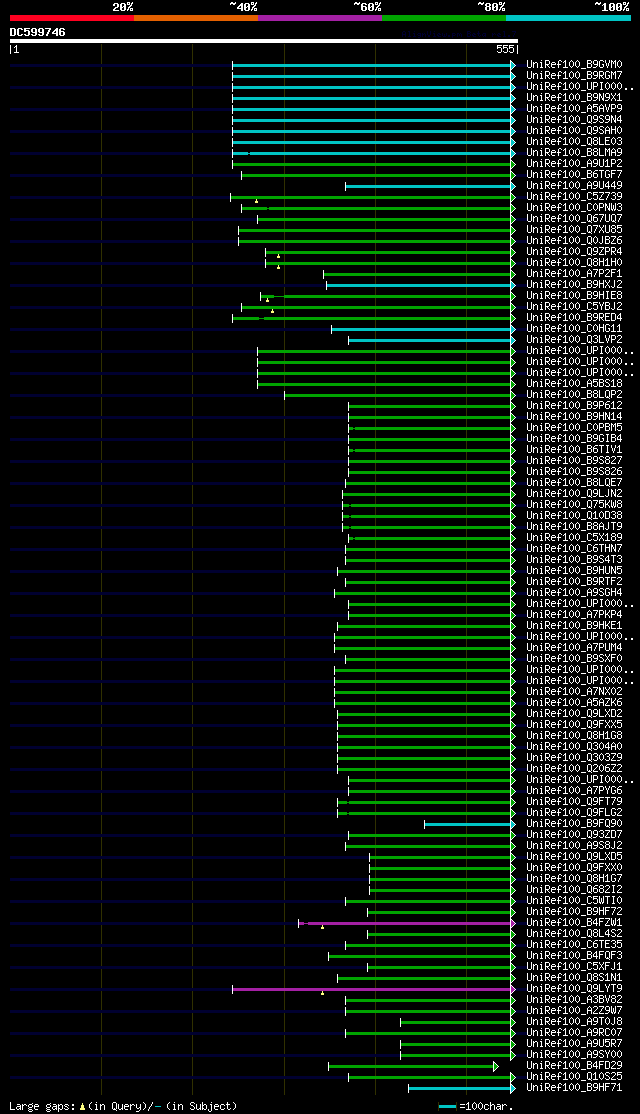640x1114 pixels.
Task: Select the green alignment bar for UniRef100_C0PNW3
Action: pyautogui.click(x=378, y=208)
